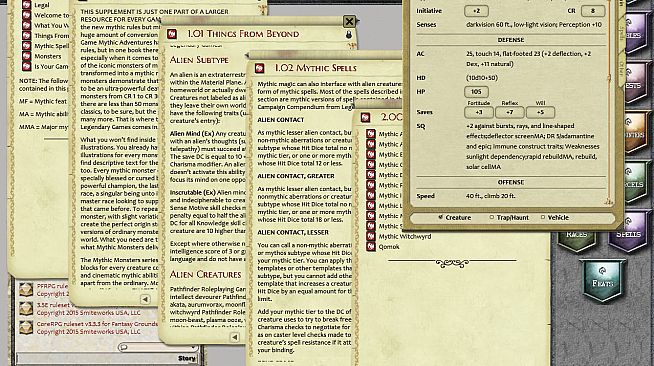Image resolution: width=654 pixels, height=366 pixels.
Task: Open the 'Mythic E' list entry icon
Action: 371,154
